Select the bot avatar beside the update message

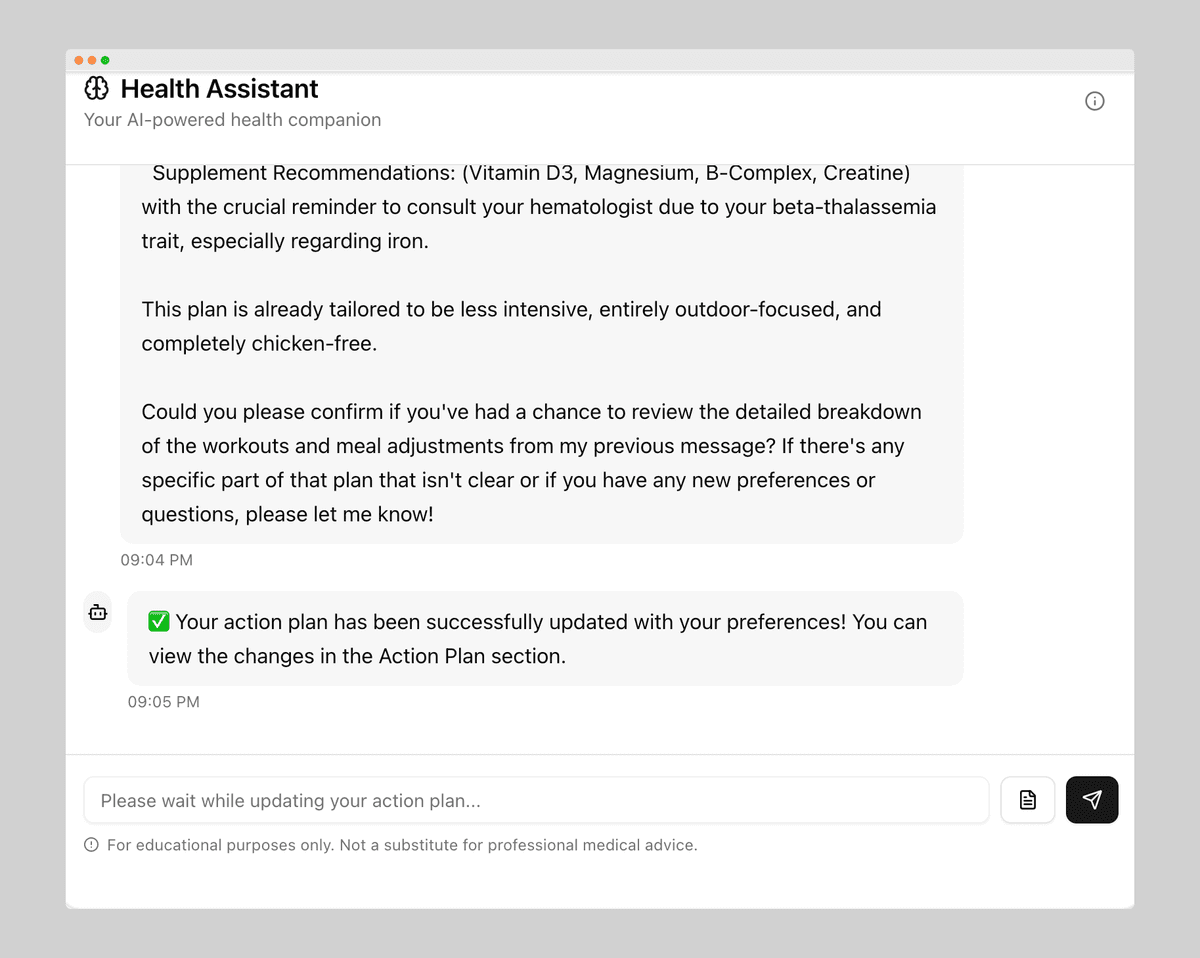pyautogui.click(x=97, y=612)
